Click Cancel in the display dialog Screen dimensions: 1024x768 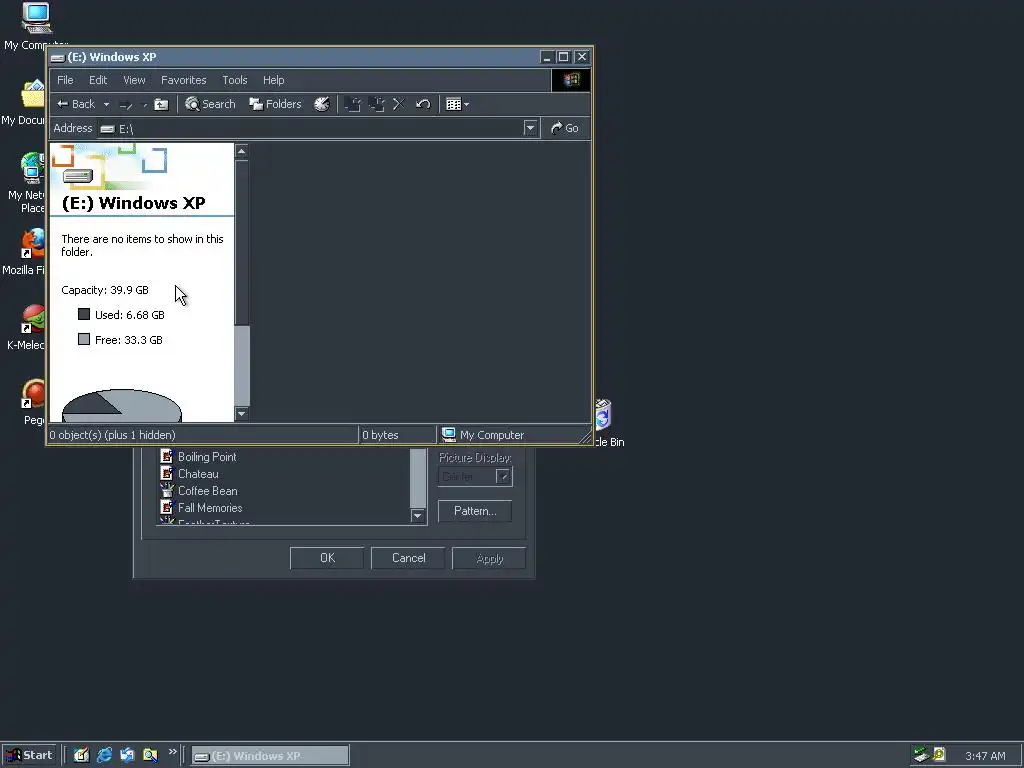coord(408,558)
